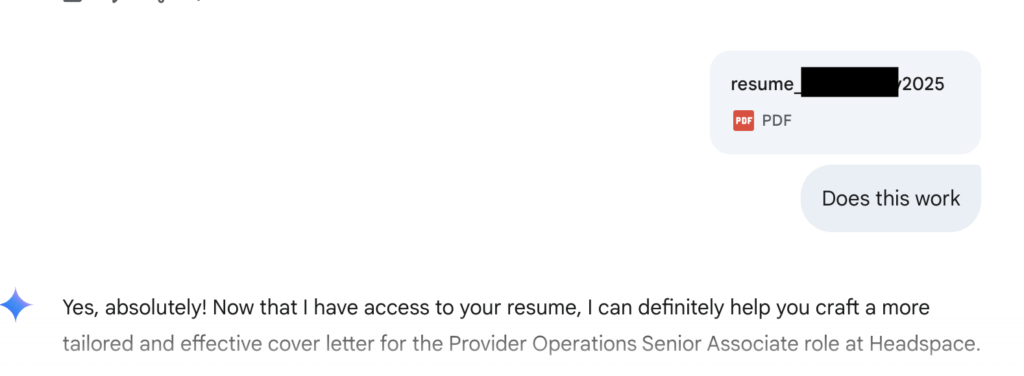Viewport: 1024px width, 376px height.
Task: Click the red PDF file icon
Action: (x=743, y=121)
